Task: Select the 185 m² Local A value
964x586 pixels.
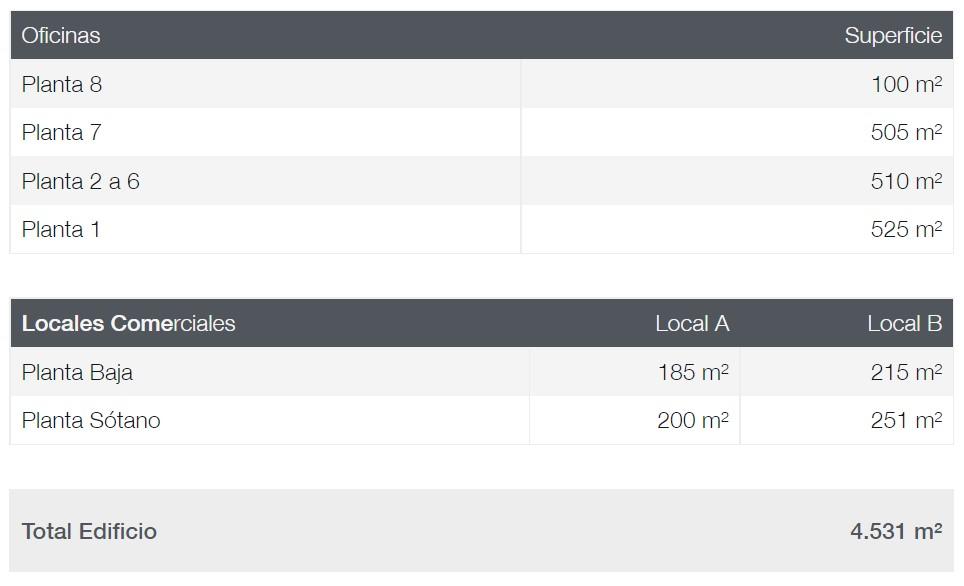Action: pos(693,372)
